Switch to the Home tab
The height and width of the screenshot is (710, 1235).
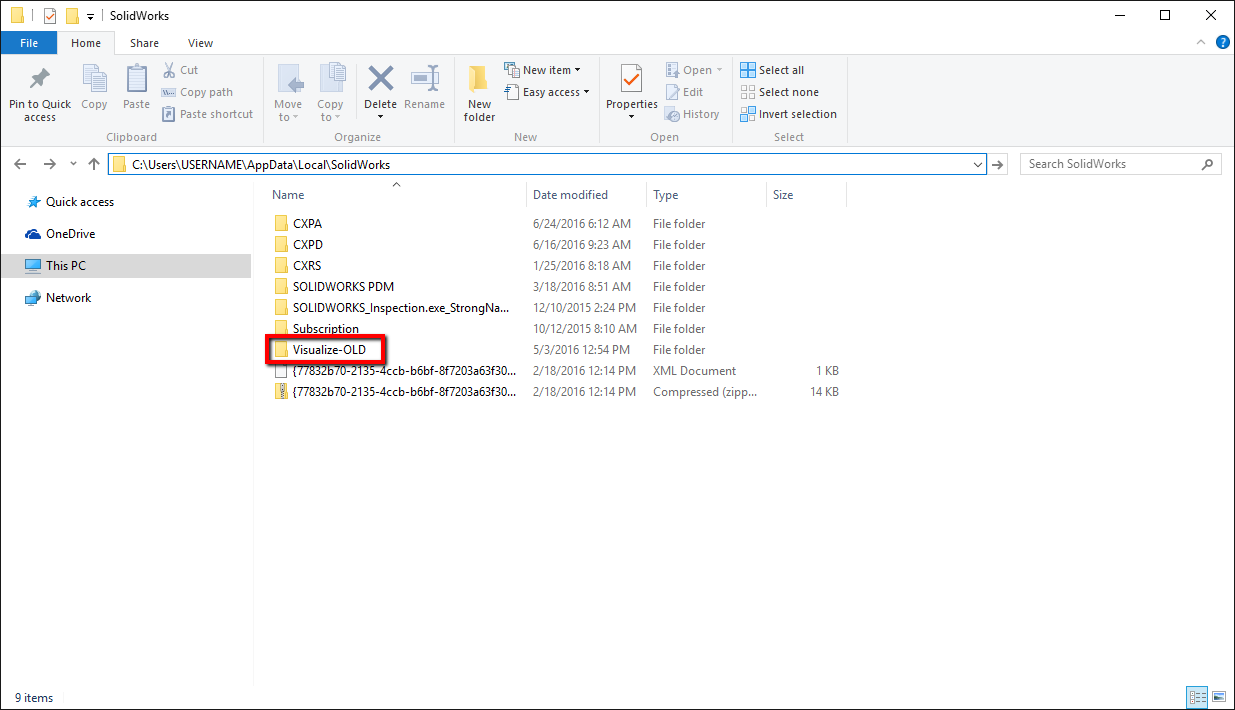coord(86,43)
